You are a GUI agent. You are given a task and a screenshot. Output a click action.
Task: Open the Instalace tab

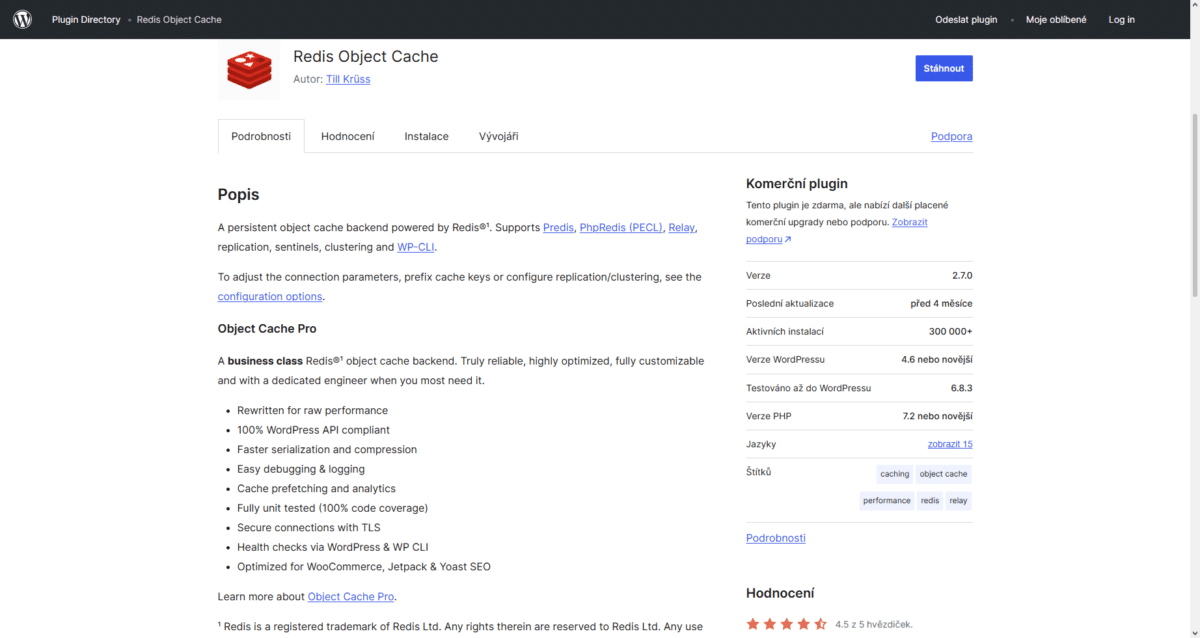coord(426,136)
